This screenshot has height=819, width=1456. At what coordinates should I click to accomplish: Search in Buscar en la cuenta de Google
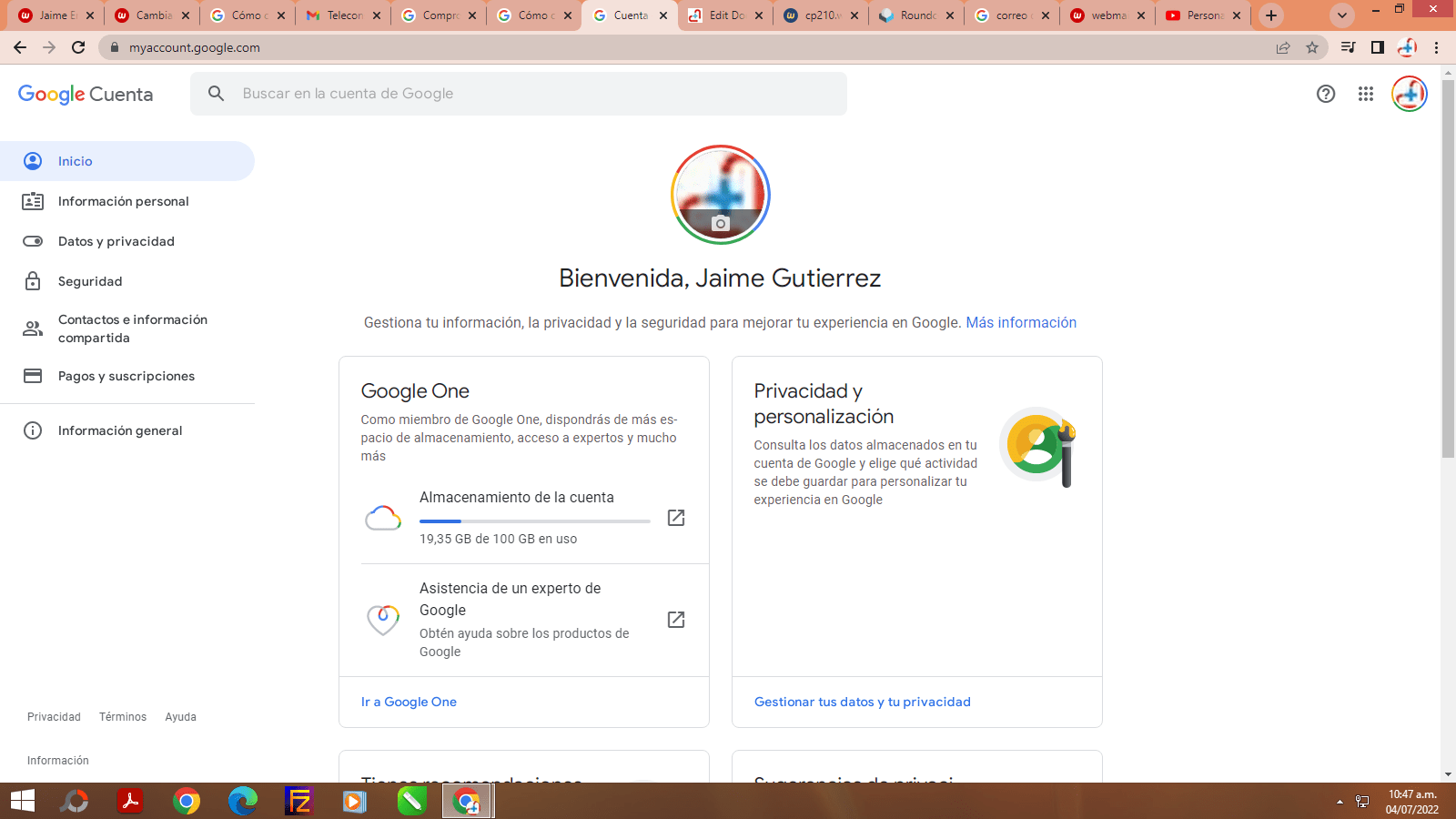[x=519, y=94]
